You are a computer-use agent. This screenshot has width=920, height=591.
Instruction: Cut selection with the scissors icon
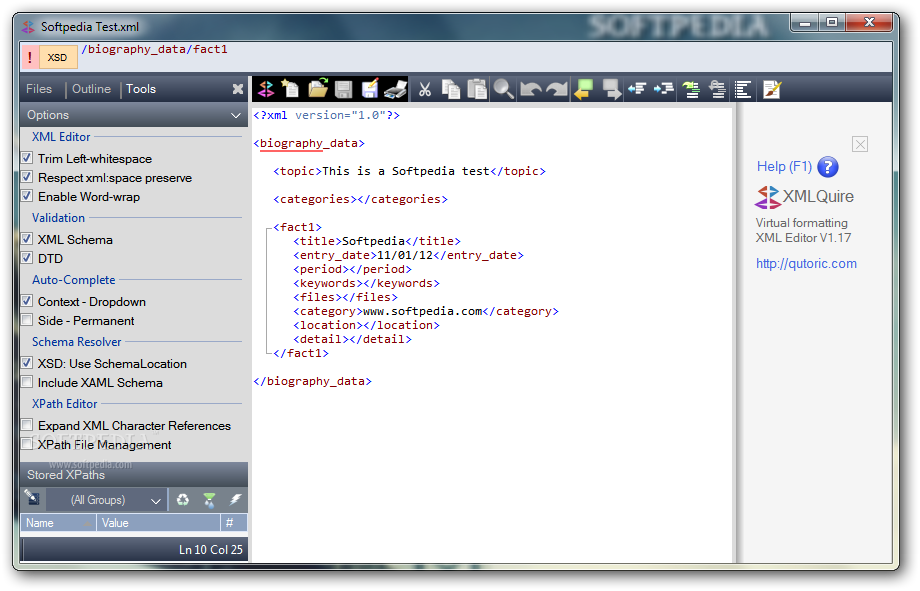pyautogui.click(x=425, y=89)
